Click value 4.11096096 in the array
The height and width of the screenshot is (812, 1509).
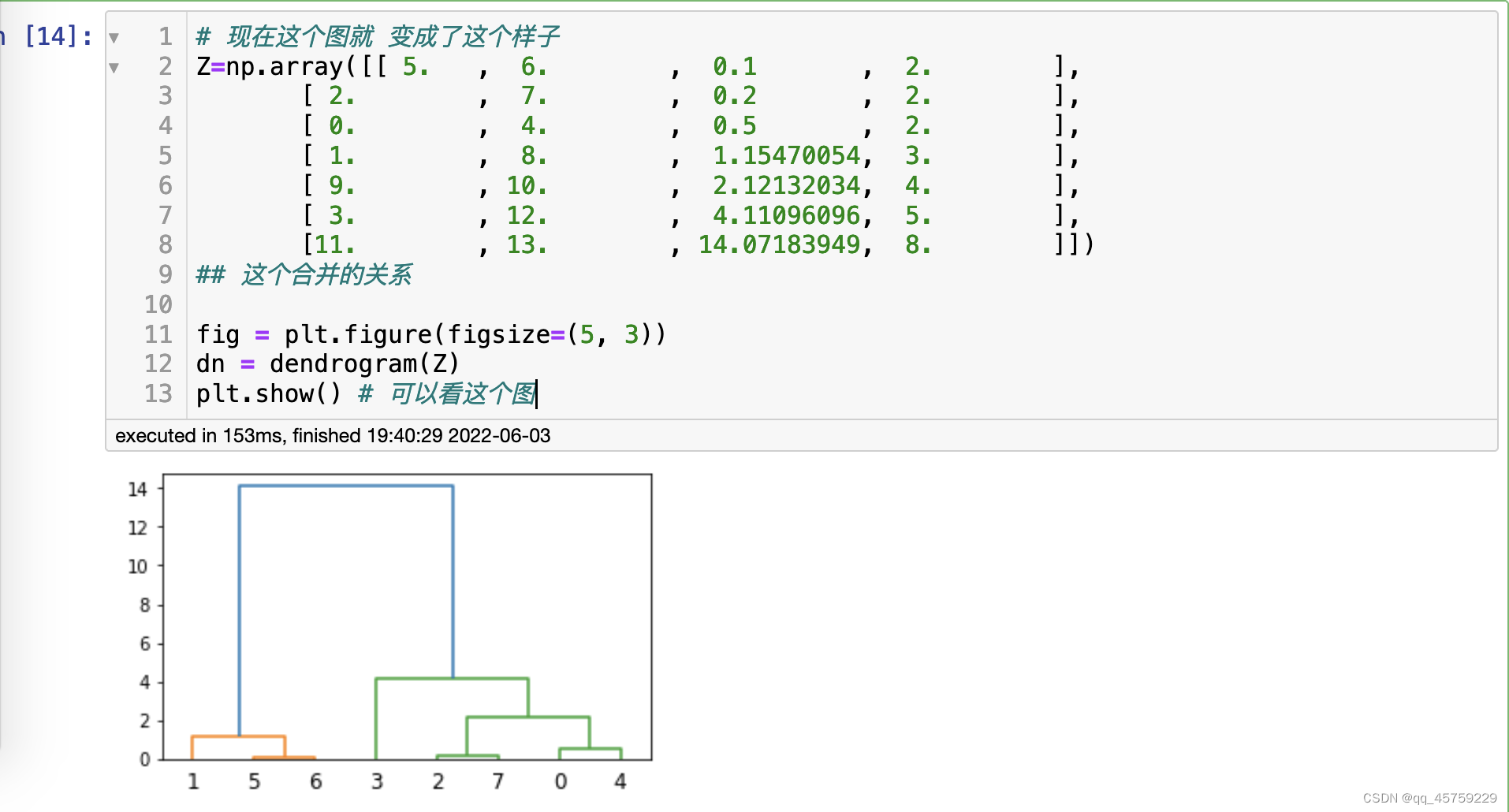click(x=786, y=215)
